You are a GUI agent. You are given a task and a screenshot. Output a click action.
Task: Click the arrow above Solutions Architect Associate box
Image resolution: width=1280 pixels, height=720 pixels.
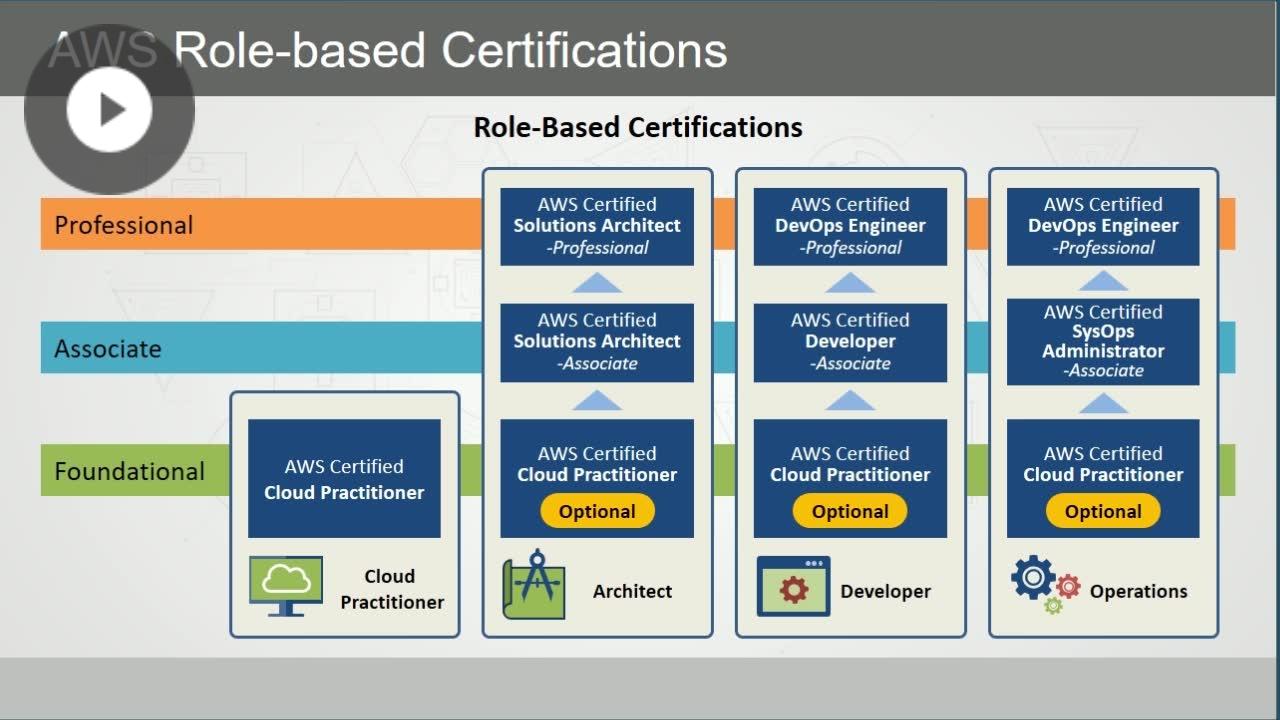click(x=597, y=282)
